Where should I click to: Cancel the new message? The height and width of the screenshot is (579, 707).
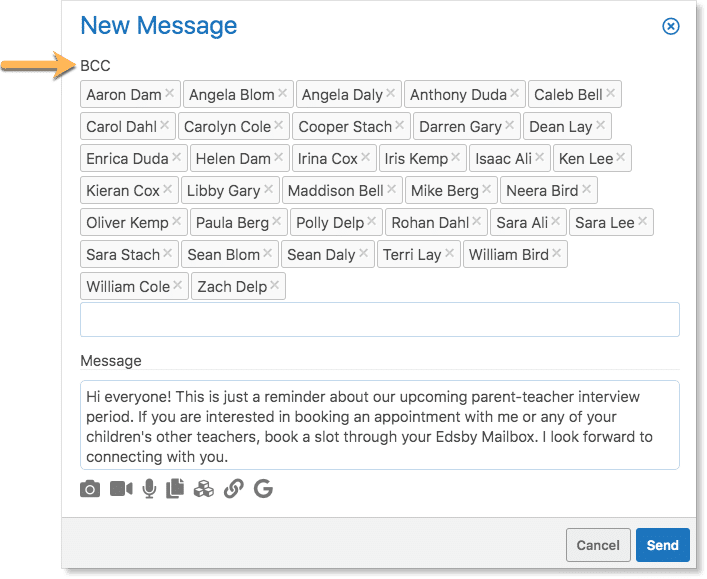598,545
